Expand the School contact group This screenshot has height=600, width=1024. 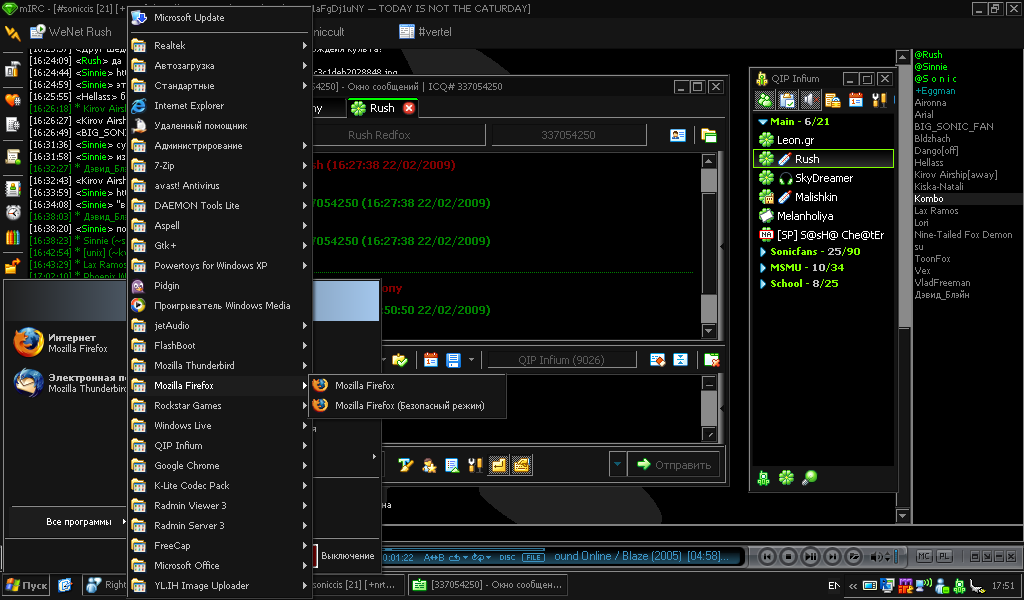tap(763, 284)
